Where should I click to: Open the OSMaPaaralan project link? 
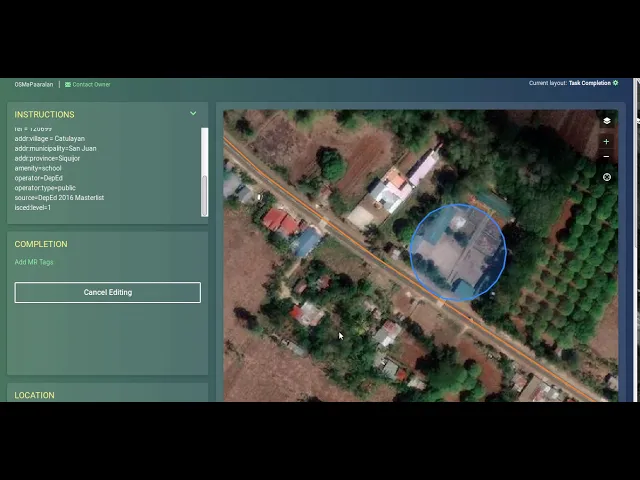pos(34,84)
